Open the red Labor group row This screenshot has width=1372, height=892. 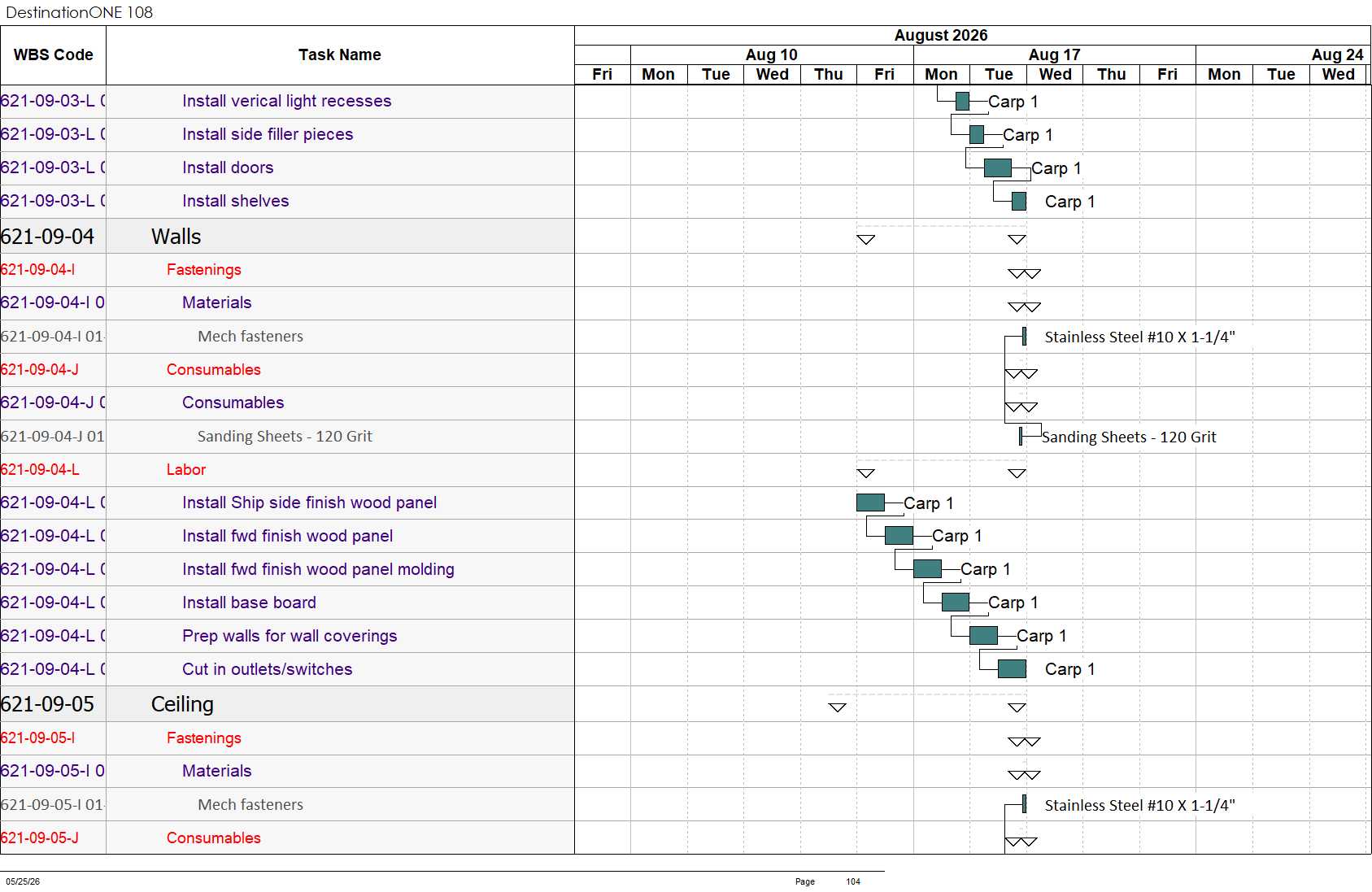[x=287, y=470]
